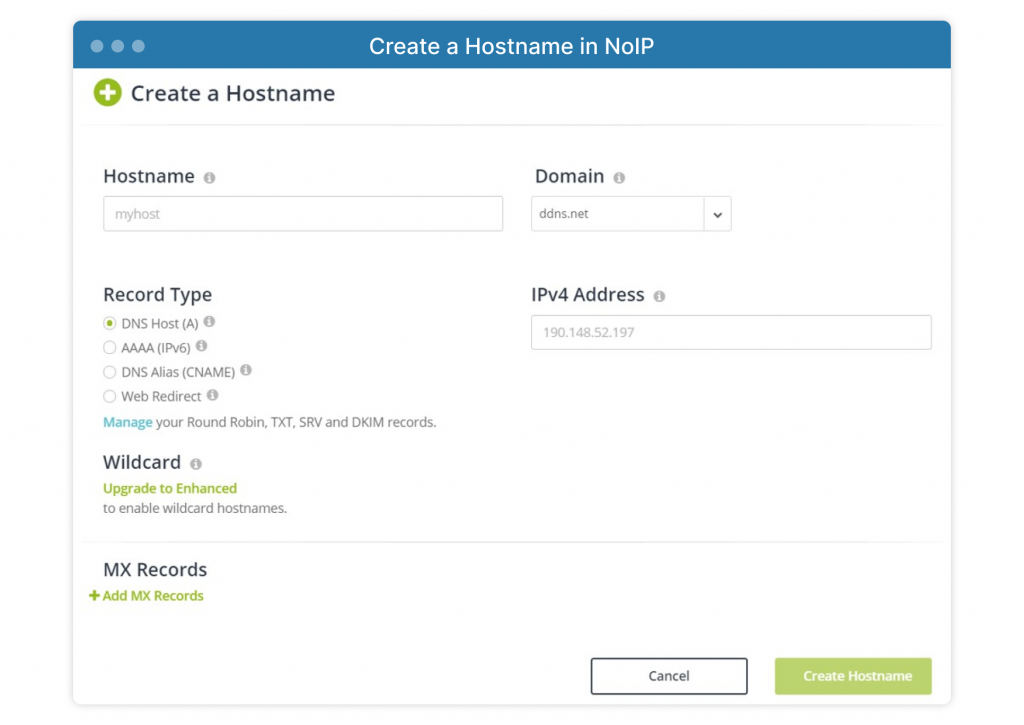The height and width of the screenshot is (725, 1024).
Task: Pick the Web Redirect radio button
Action: pyautogui.click(x=110, y=396)
